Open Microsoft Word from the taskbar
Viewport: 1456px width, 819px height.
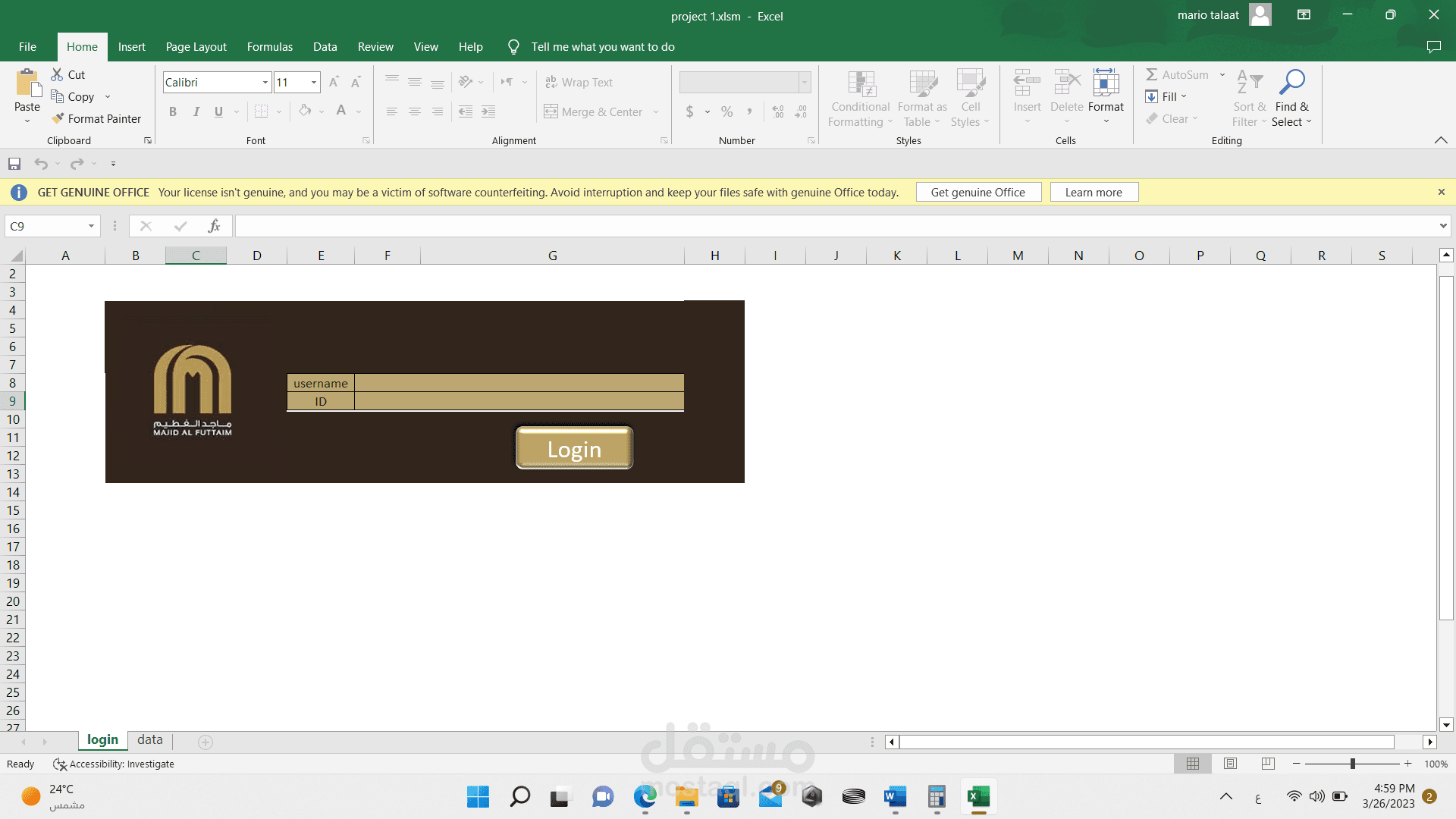point(894,797)
